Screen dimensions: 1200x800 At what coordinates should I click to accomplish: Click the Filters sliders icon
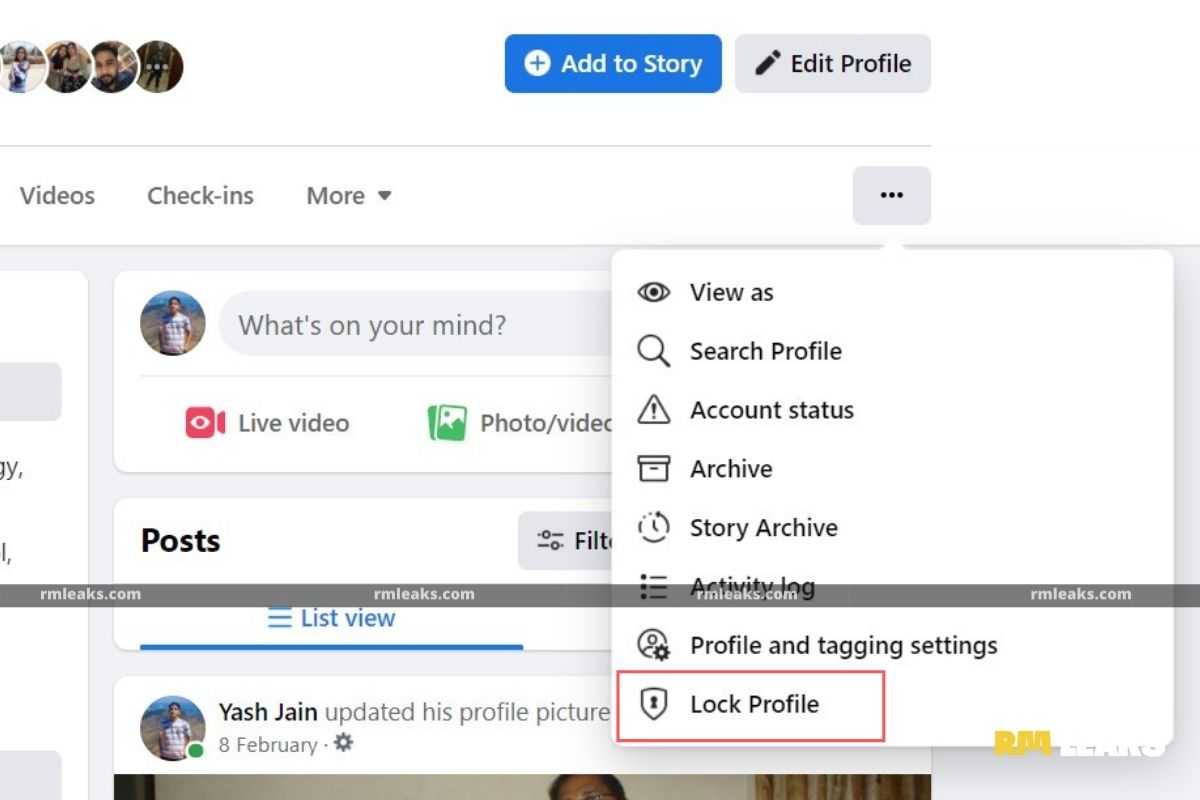coord(550,541)
